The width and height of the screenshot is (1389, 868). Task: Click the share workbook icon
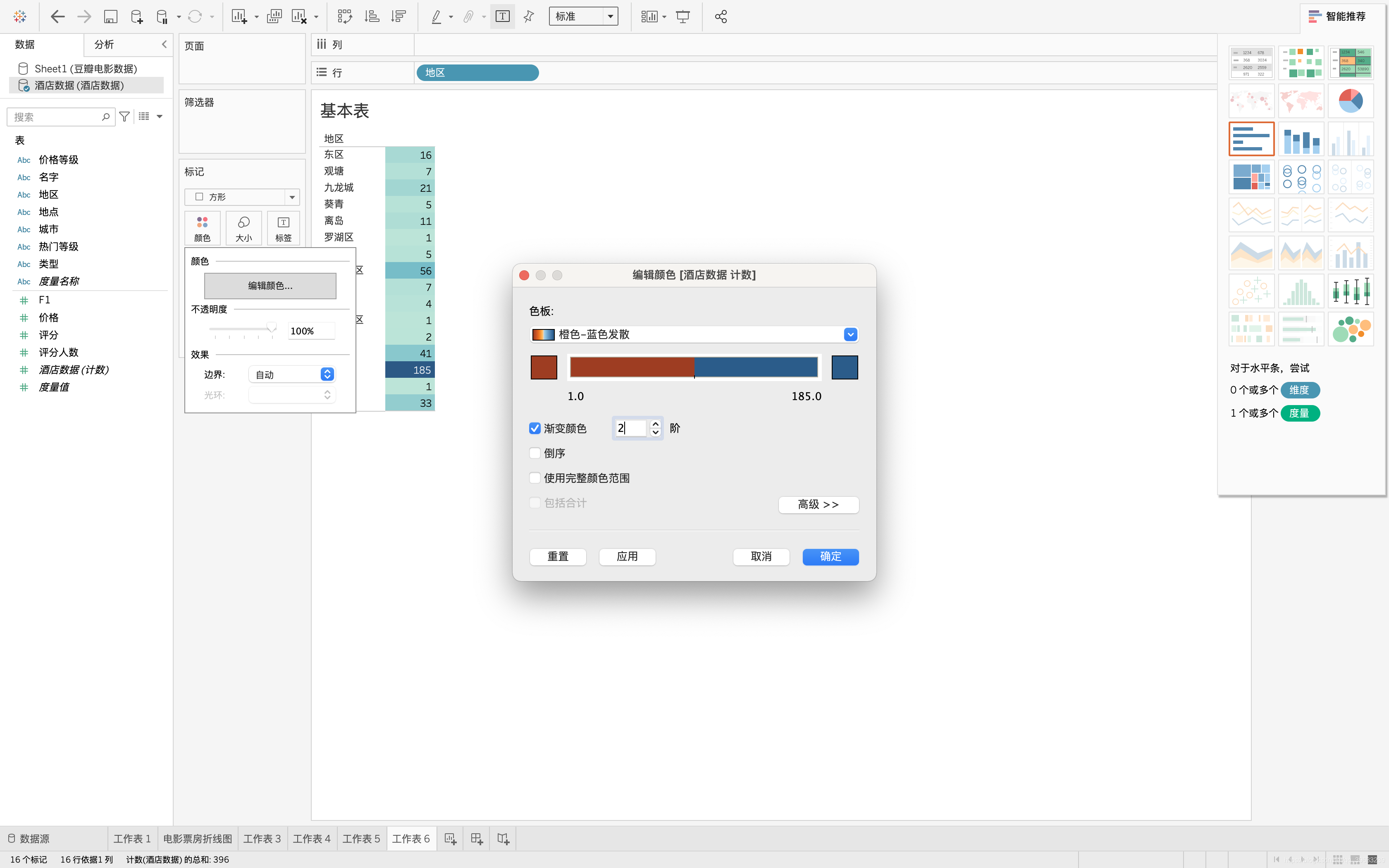coord(721,17)
